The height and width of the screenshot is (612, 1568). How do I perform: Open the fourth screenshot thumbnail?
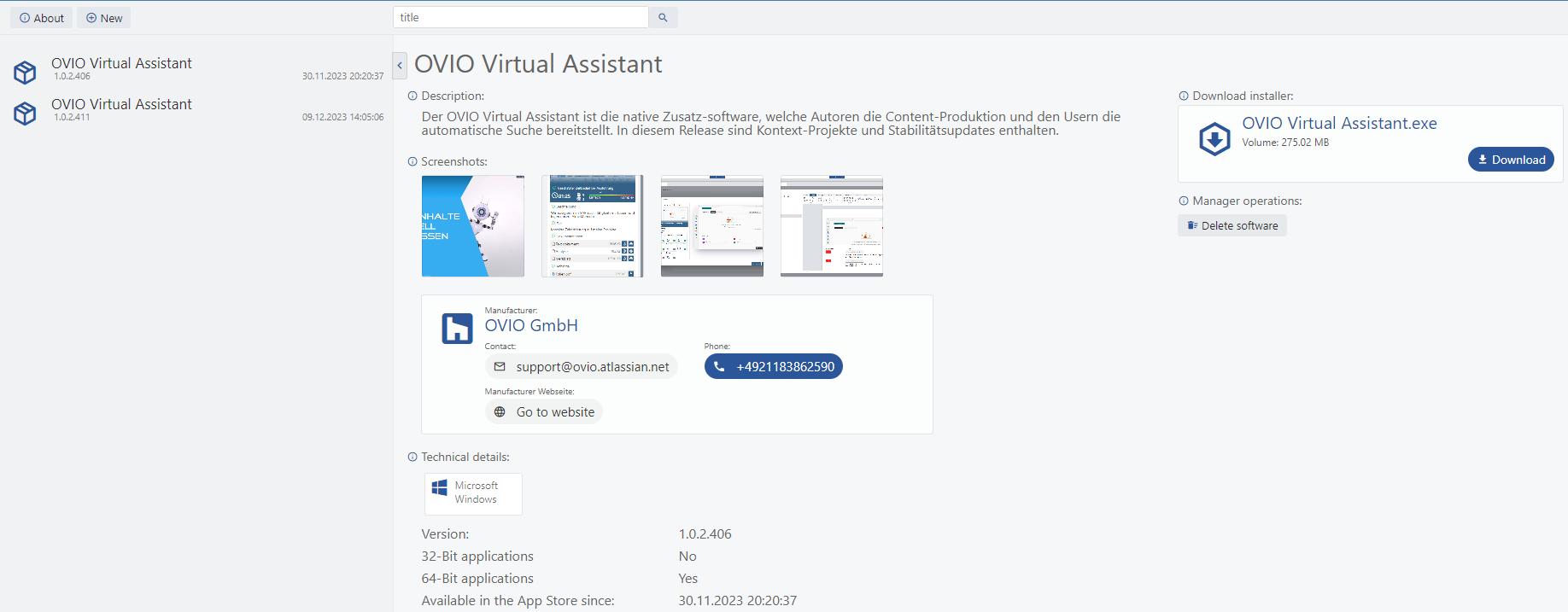pos(832,226)
